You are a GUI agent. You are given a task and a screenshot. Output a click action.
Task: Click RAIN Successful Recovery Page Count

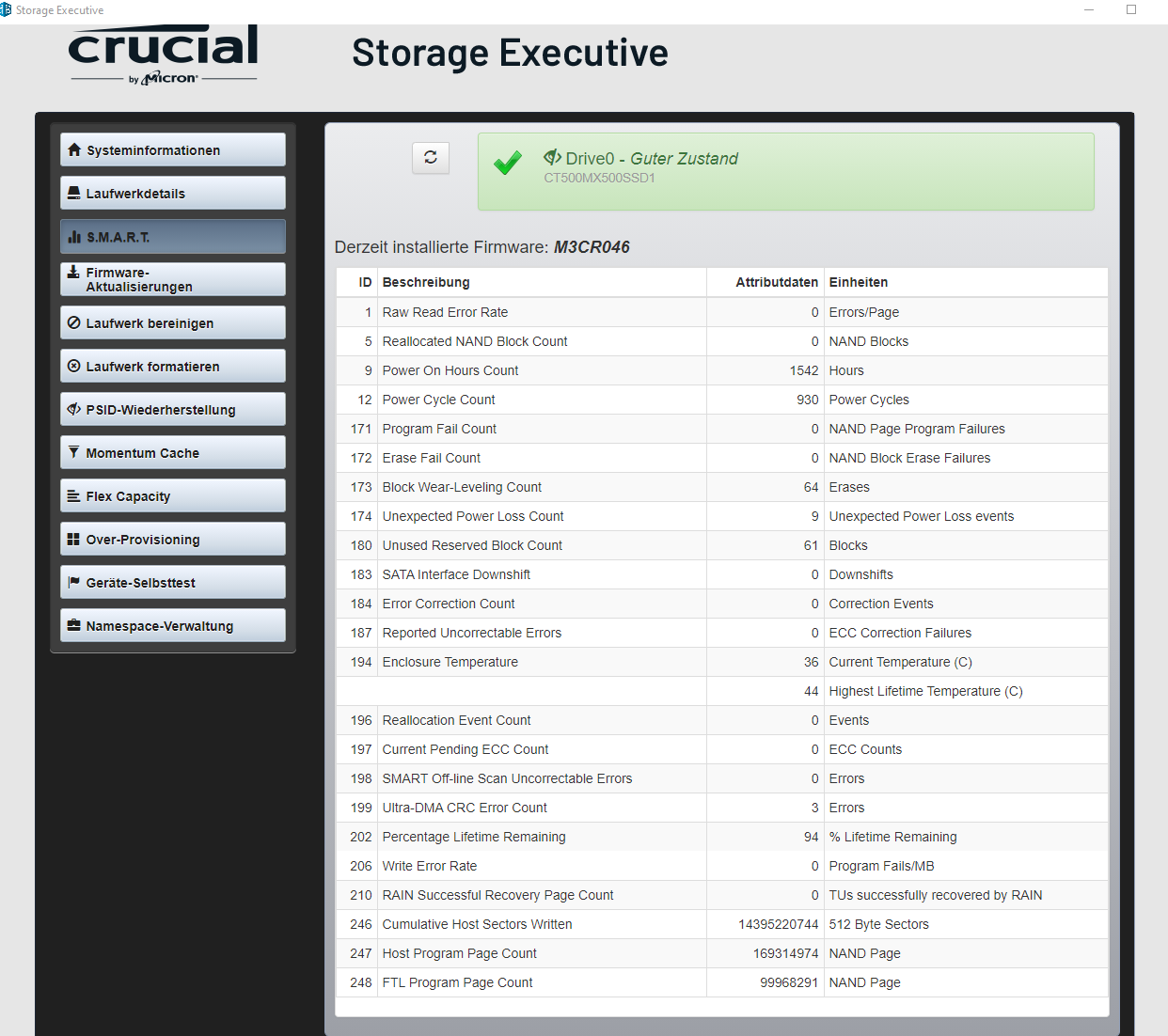497,895
